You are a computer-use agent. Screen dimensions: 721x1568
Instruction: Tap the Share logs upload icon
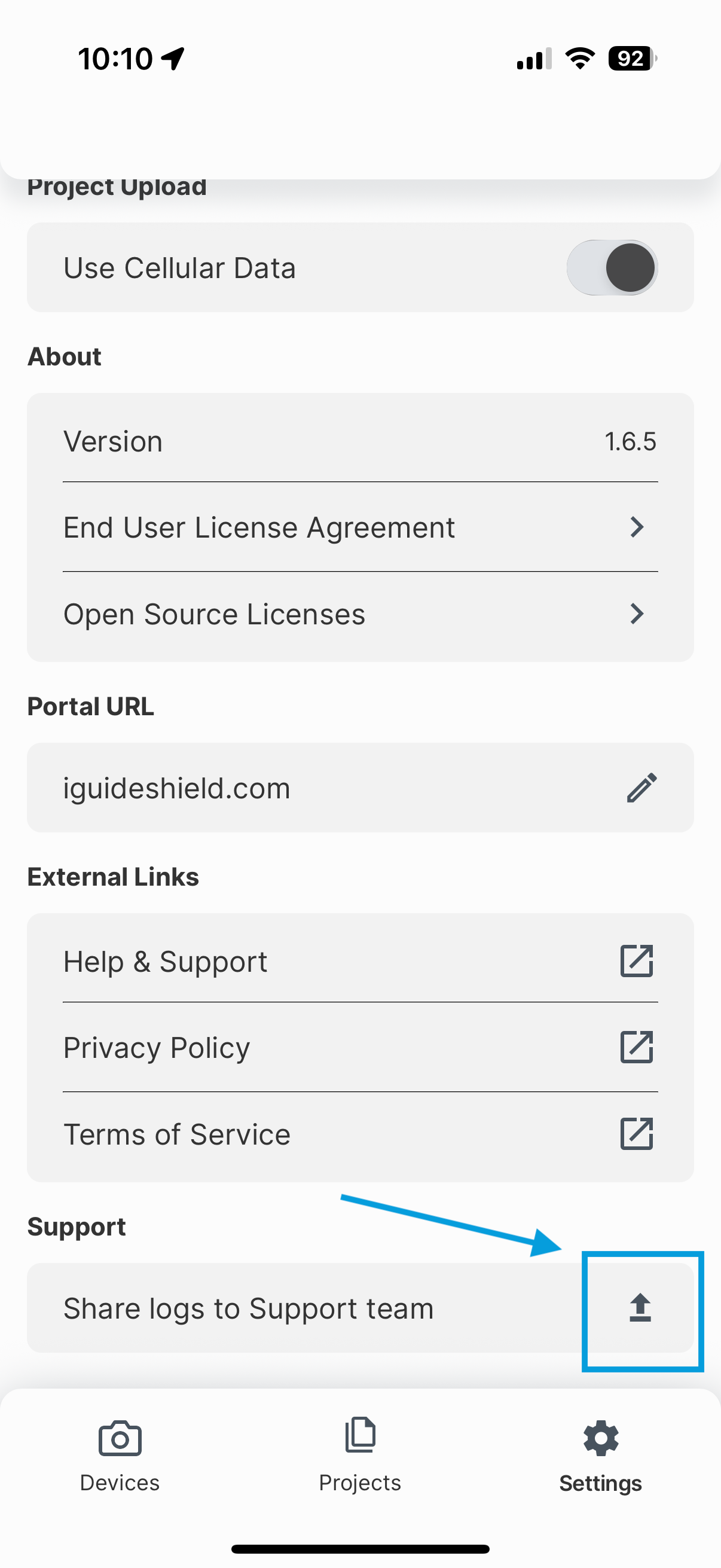[641, 1307]
